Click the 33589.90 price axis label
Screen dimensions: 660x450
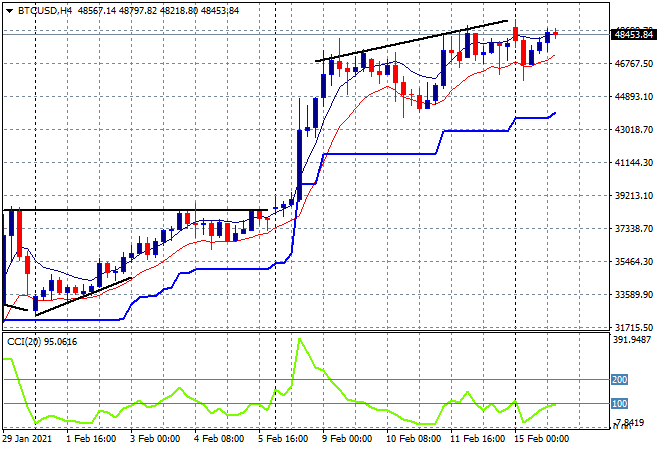pyautogui.click(x=634, y=295)
